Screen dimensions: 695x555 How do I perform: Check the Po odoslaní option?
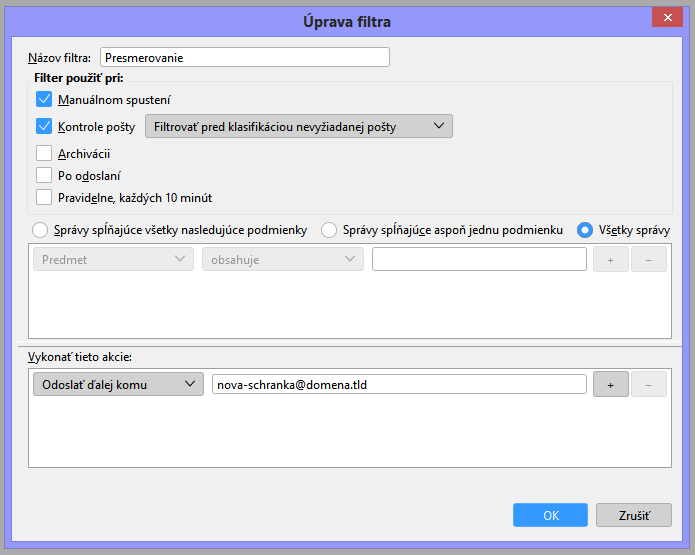point(44,176)
